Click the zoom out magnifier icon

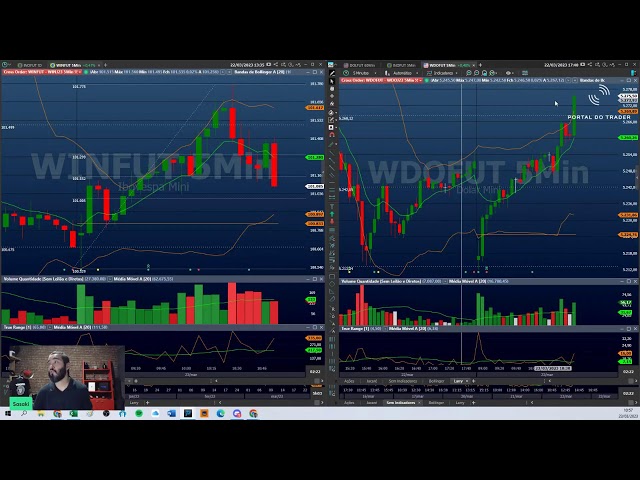coord(476,73)
